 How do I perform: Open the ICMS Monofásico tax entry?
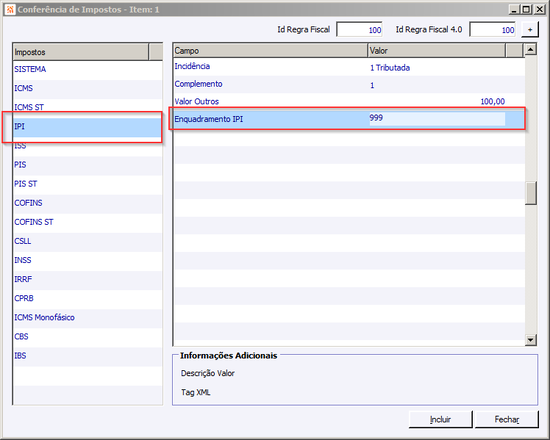(88, 318)
